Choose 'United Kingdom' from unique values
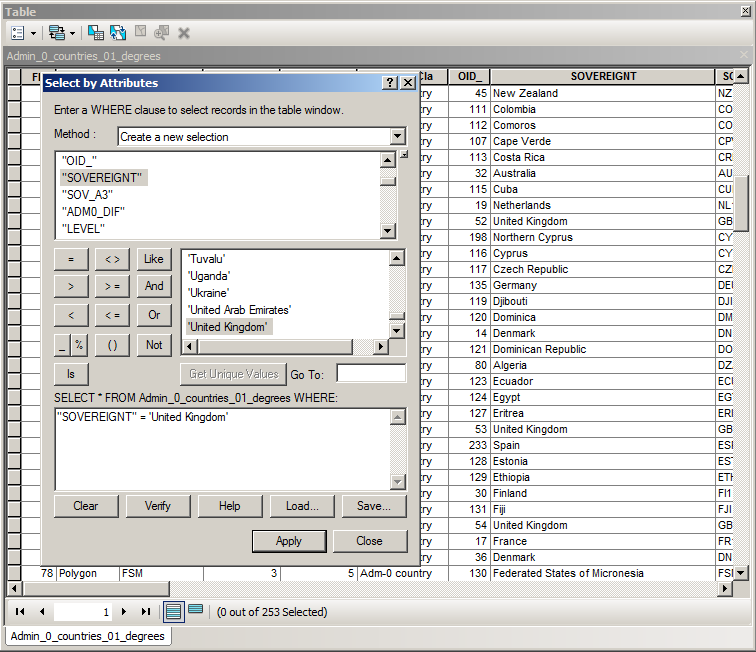756x652 pixels. coord(228,327)
